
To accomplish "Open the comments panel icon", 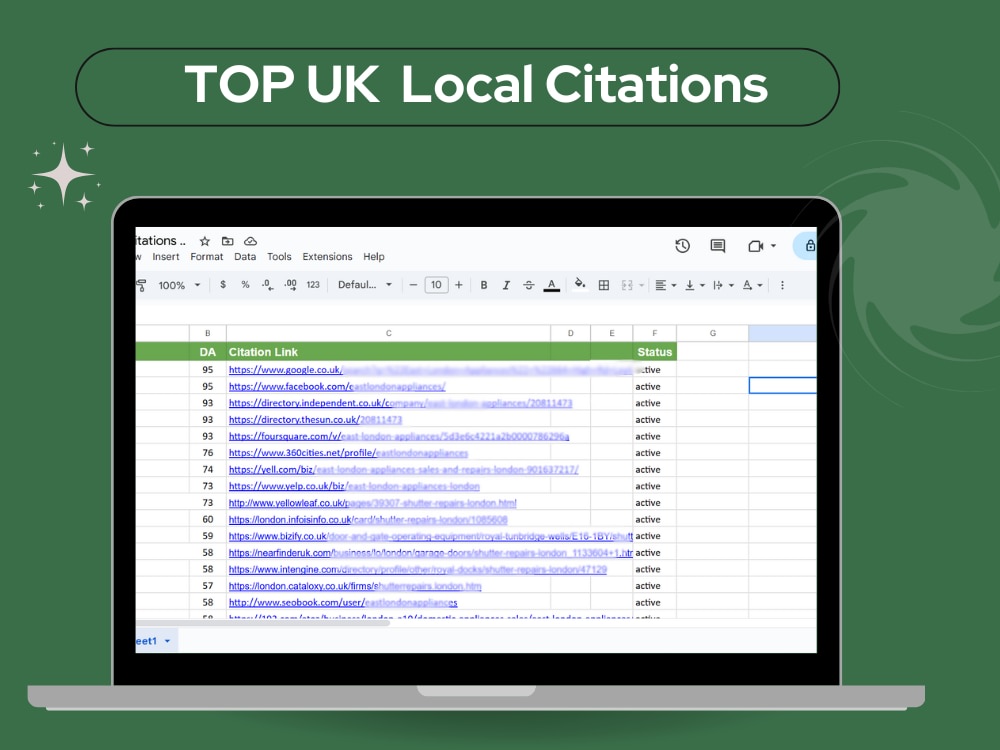I will coord(717,246).
